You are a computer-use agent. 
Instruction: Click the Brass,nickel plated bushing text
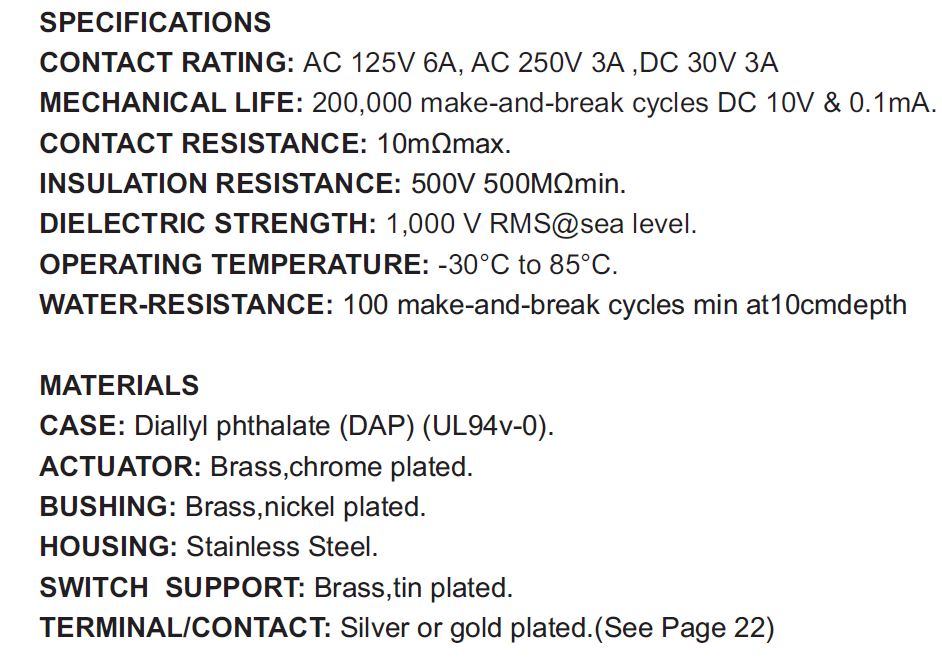coord(305,507)
